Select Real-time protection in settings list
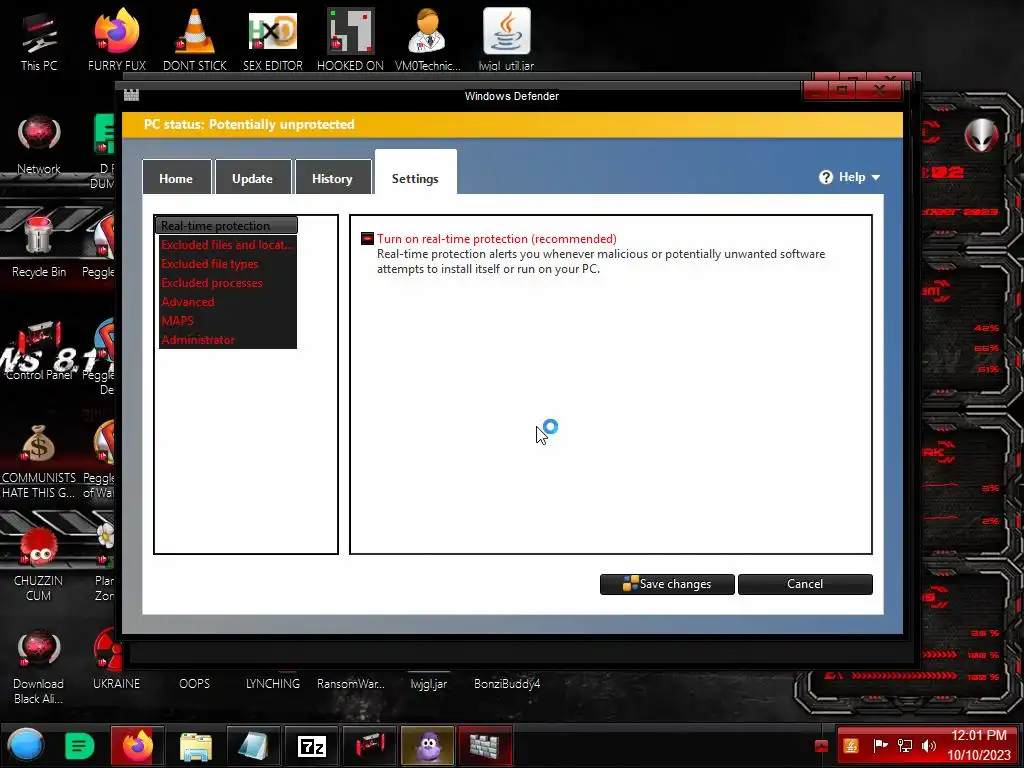1024x768 pixels. (x=226, y=225)
